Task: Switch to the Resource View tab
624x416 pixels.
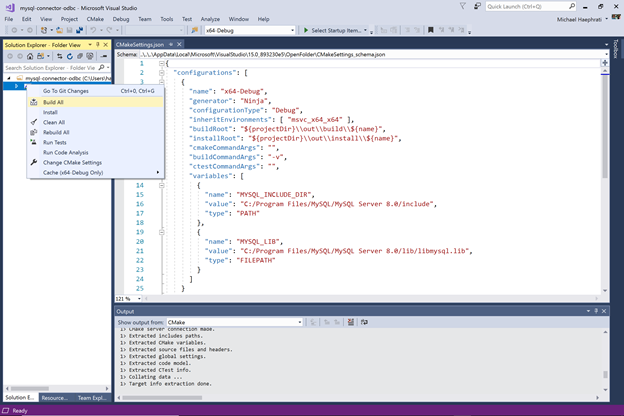Action: click(55, 398)
